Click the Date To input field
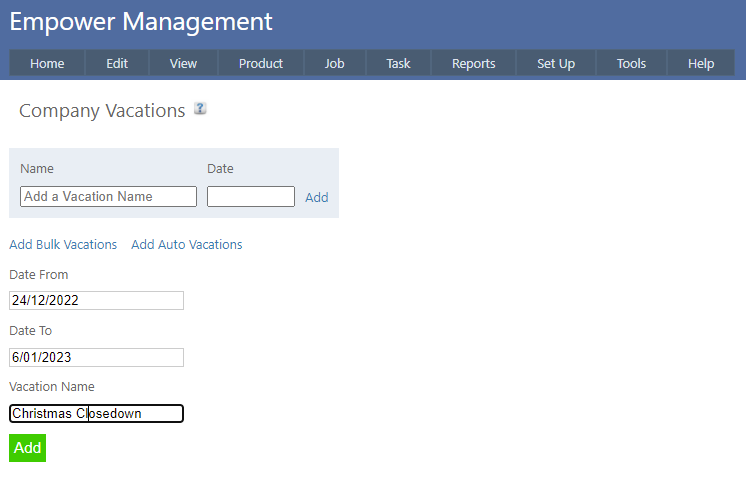 click(96, 357)
